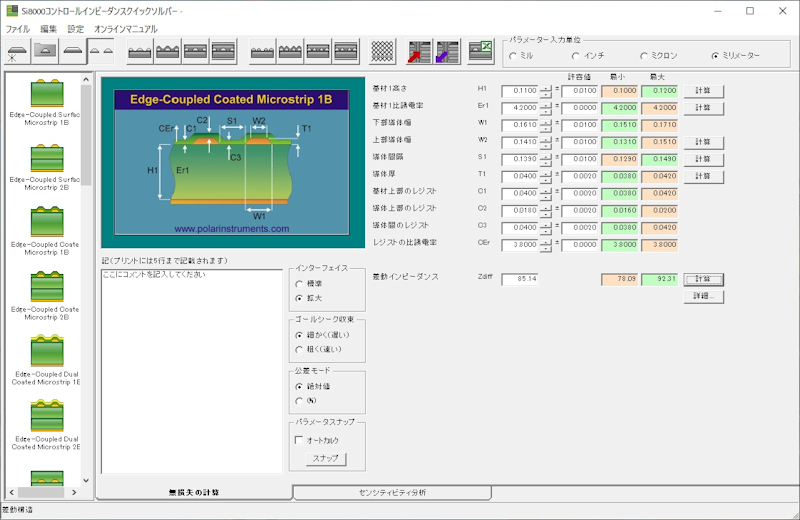The image size is (800, 520).
Task: Click the red arrow toolbar icon
Action: coord(420,52)
